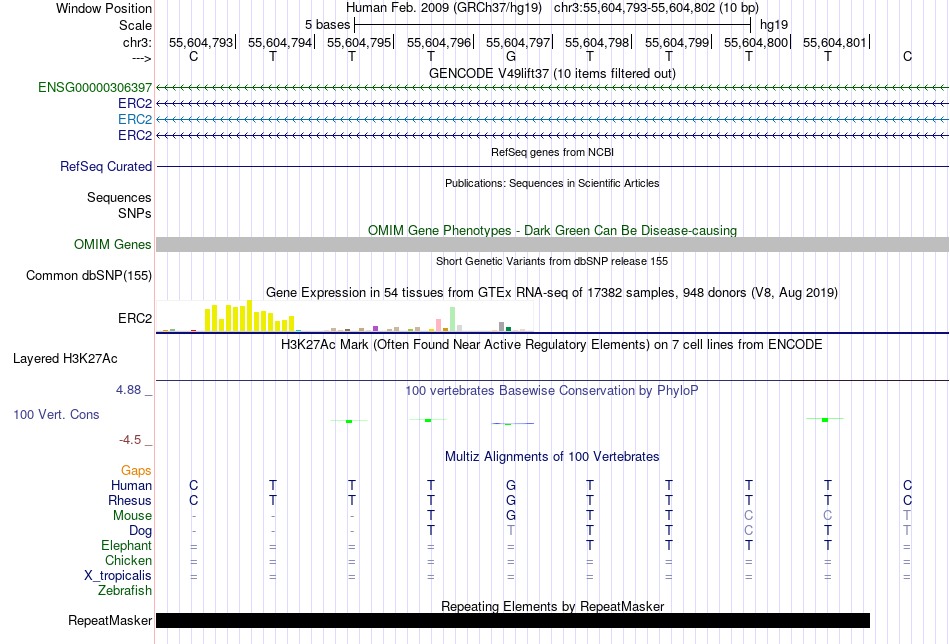Open GENCODE V49lift37 track title

click(x=552, y=73)
